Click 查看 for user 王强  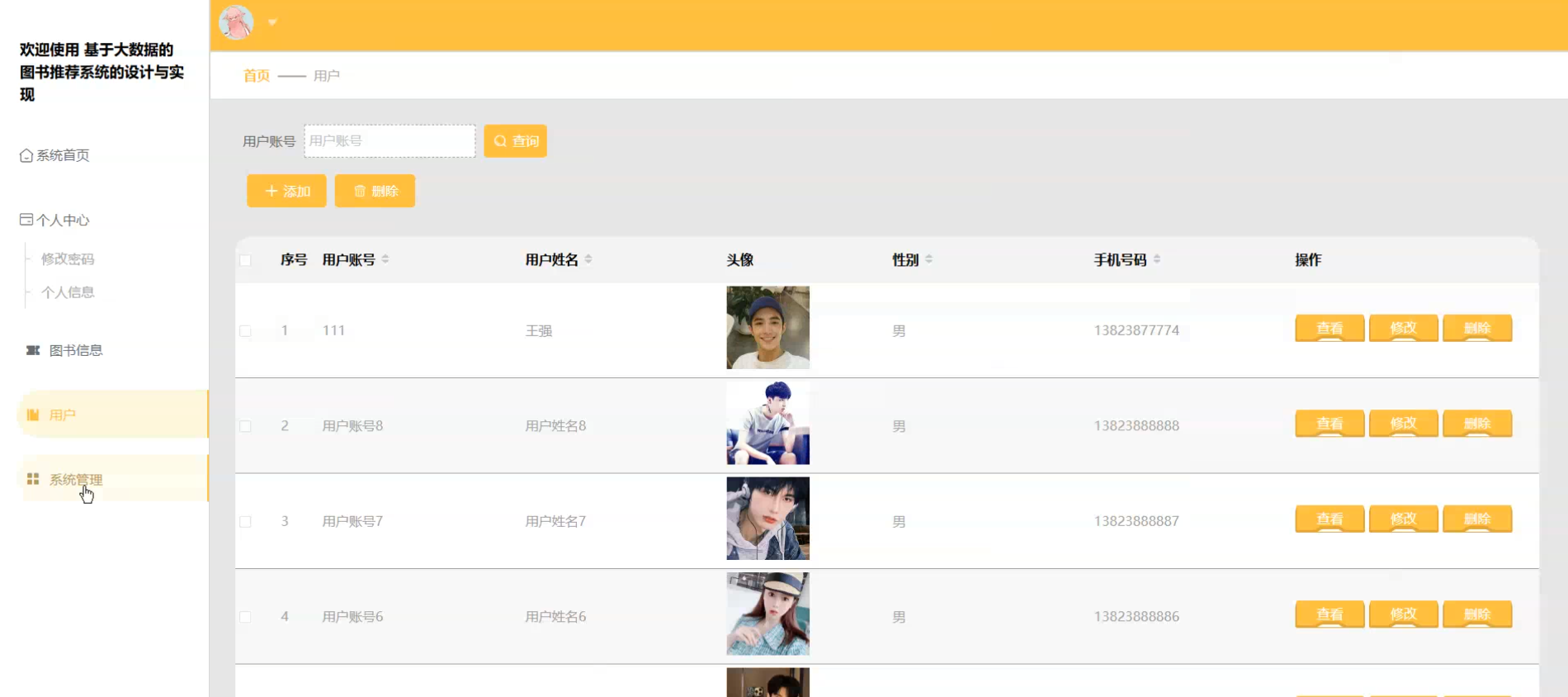pyautogui.click(x=1329, y=328)
